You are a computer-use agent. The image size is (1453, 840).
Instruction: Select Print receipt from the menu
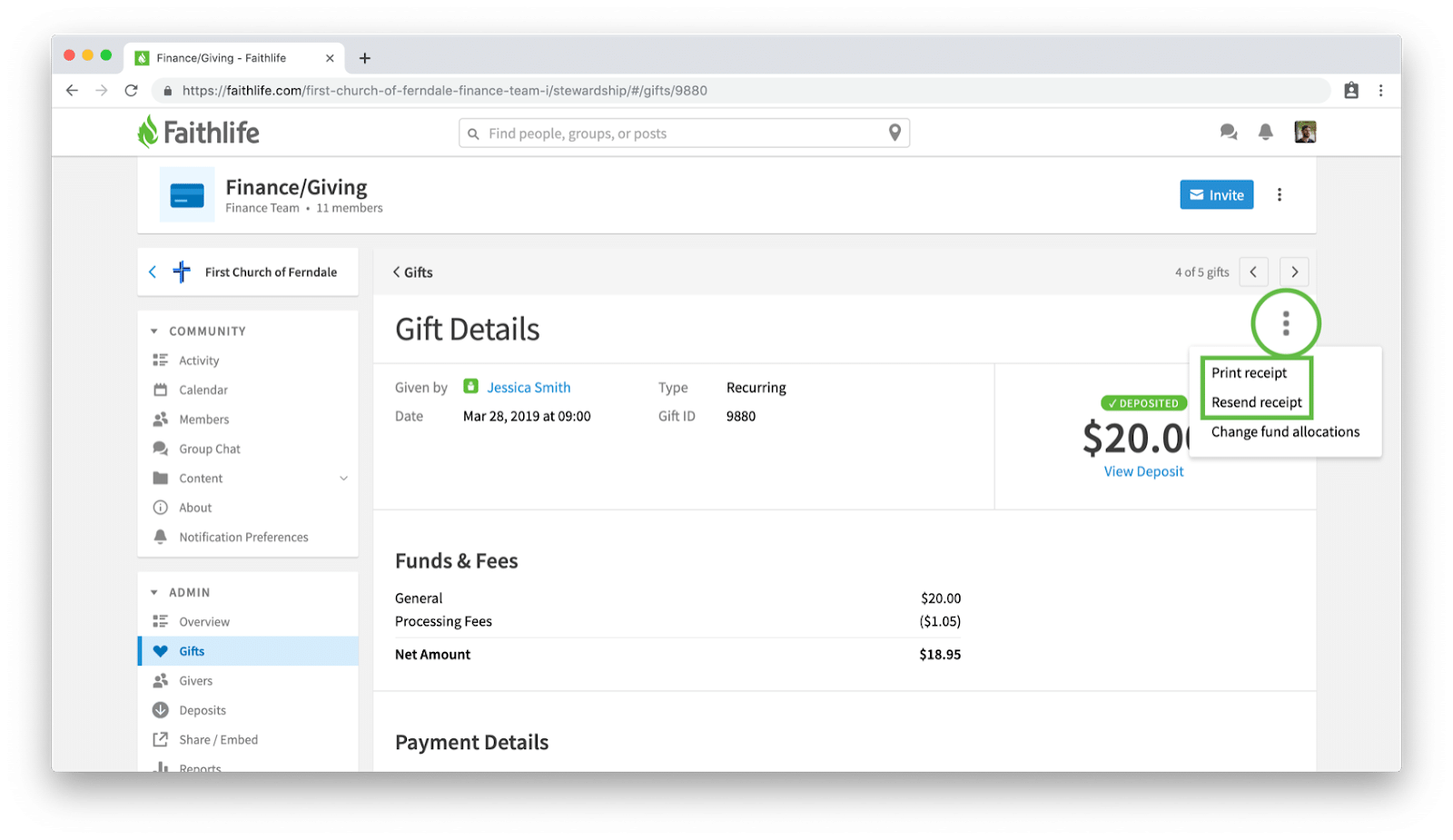click(1249, 372)
